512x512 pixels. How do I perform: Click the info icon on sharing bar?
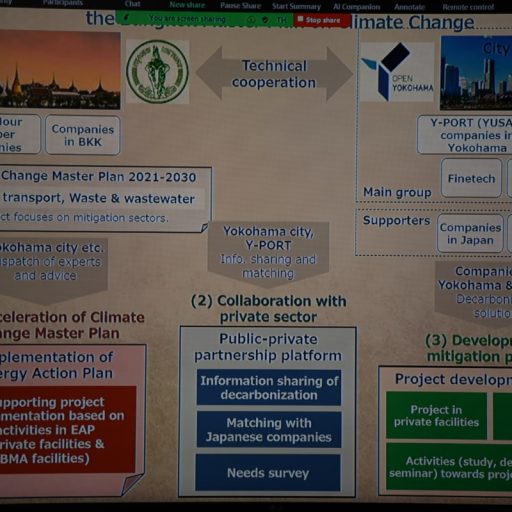pyautogui.click(x=251, y=20)
